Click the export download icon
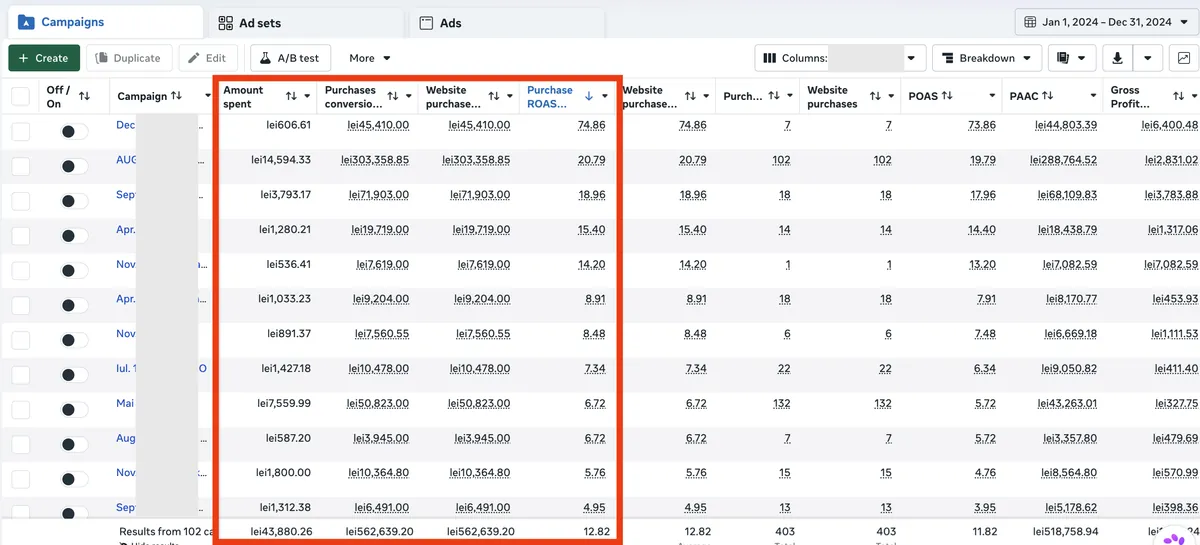1200x545 pixels. (1117, 58)
